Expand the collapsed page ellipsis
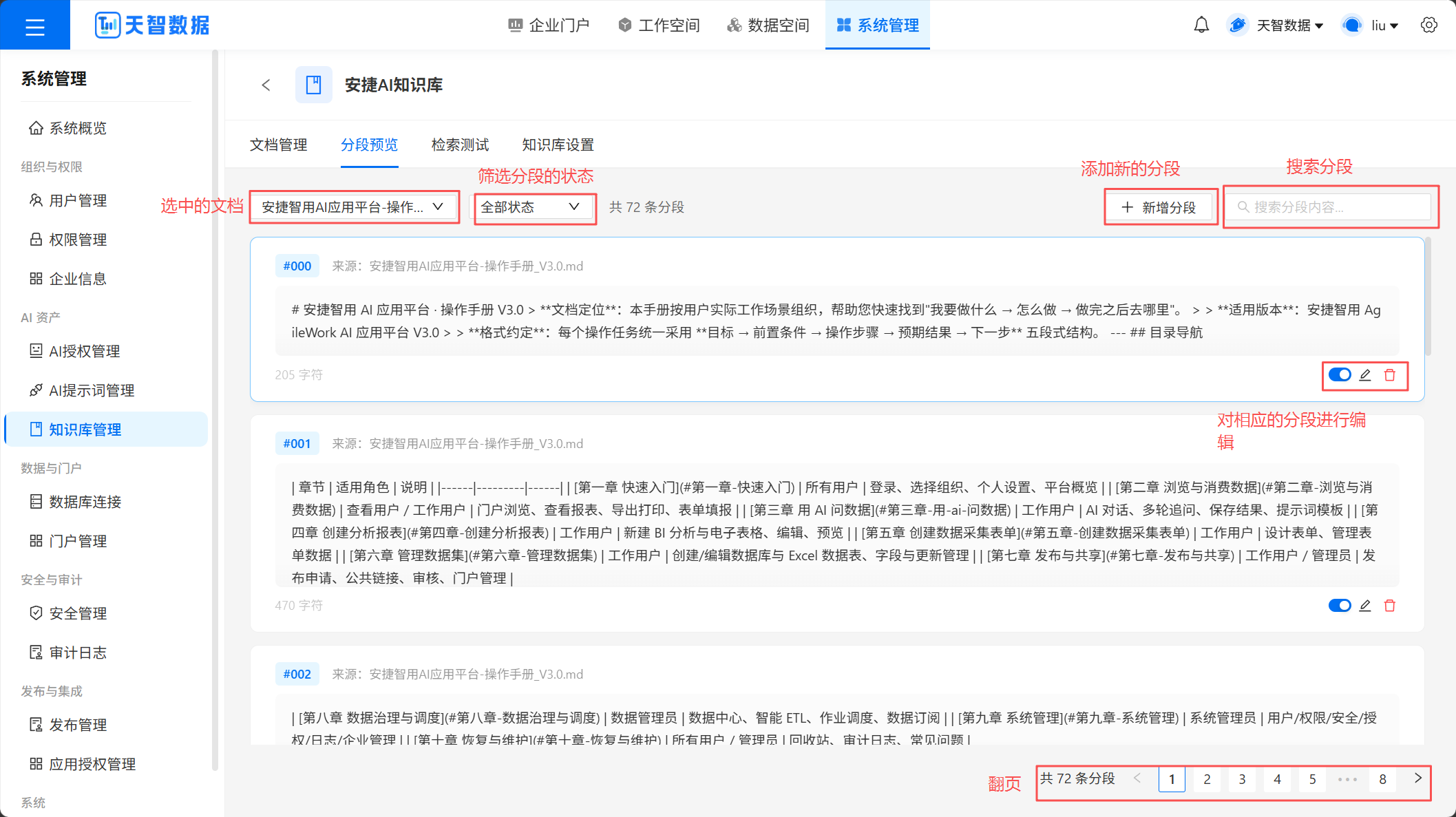The height and width of the screenshot is (817, 1456). (x=1347, y=780)
